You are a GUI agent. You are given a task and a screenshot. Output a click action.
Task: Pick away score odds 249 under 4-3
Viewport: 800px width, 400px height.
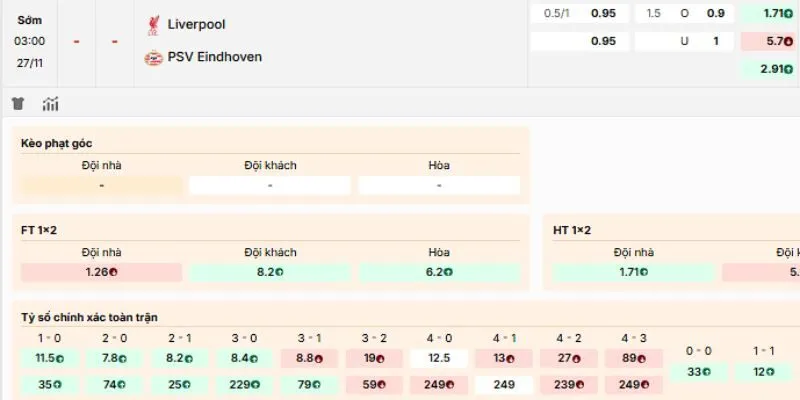click(634, 385)
